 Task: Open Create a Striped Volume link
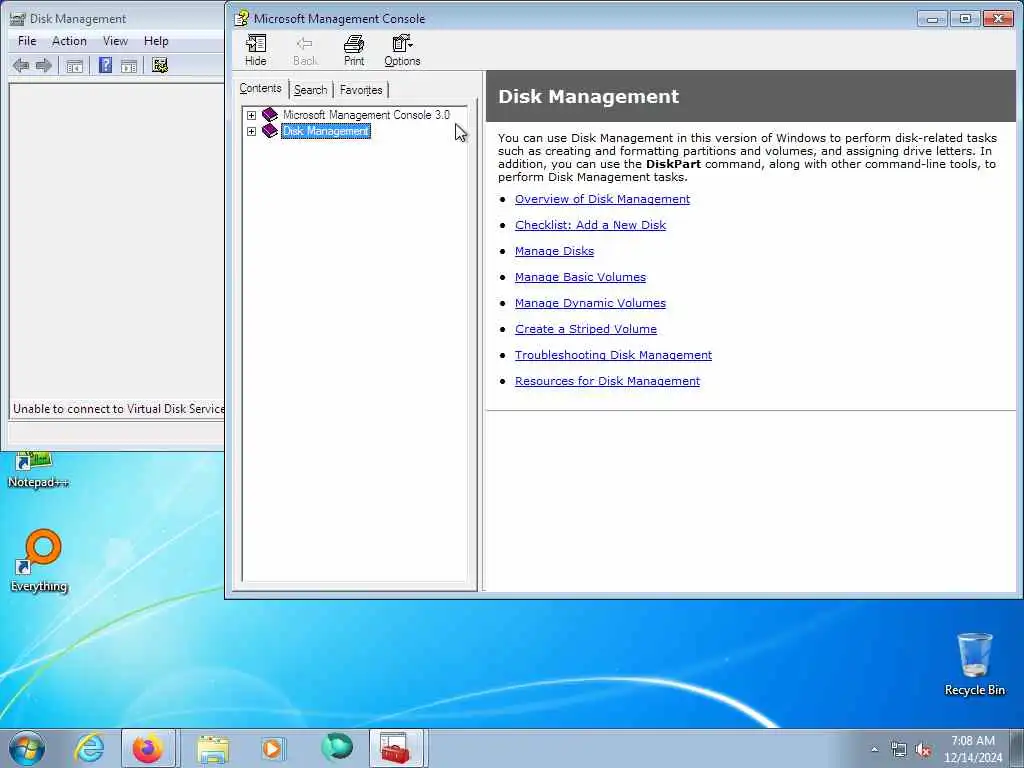click(586, 329)
